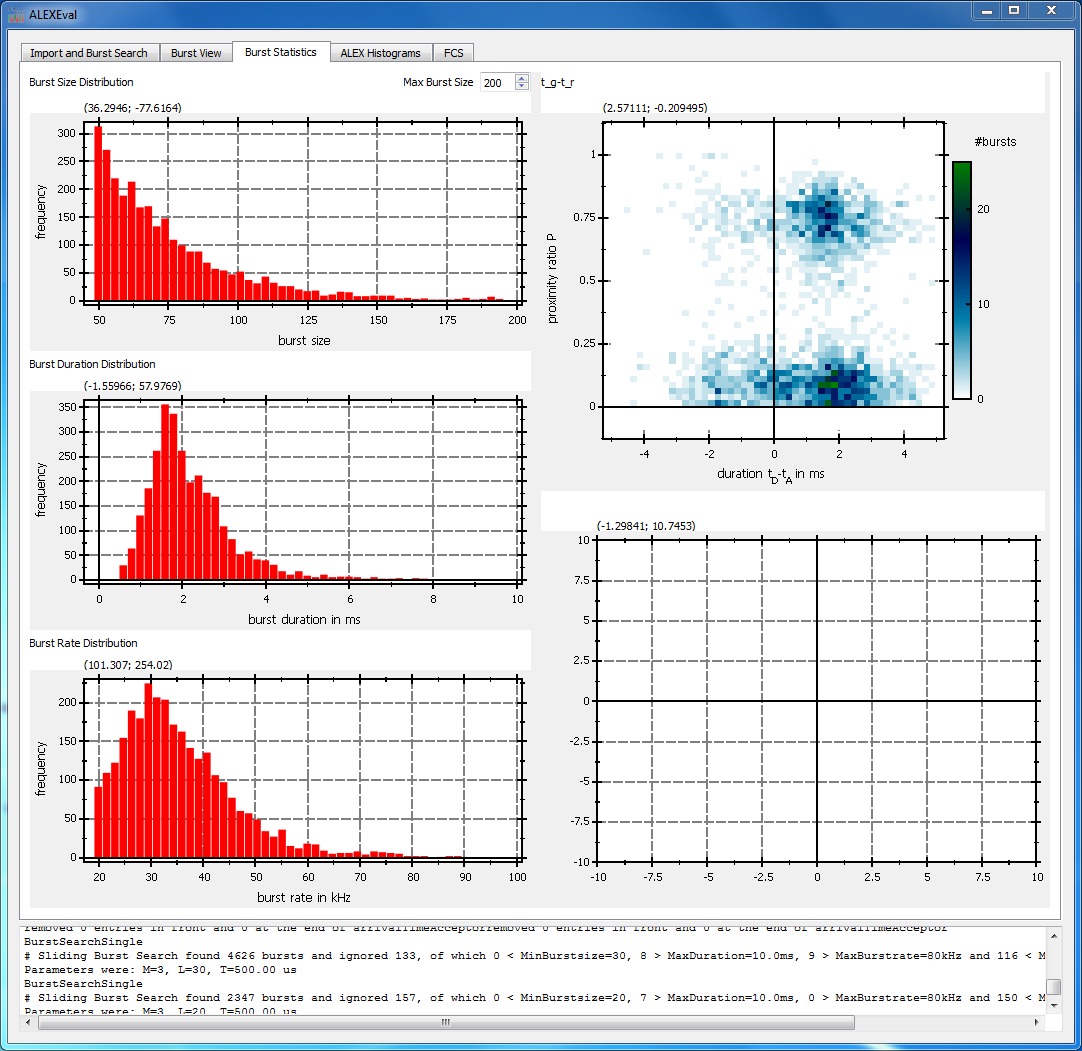This screenshot has width=1082, height=1051.
Task: Maximize the ALEXEval window
Action: tap(1014, 10)
